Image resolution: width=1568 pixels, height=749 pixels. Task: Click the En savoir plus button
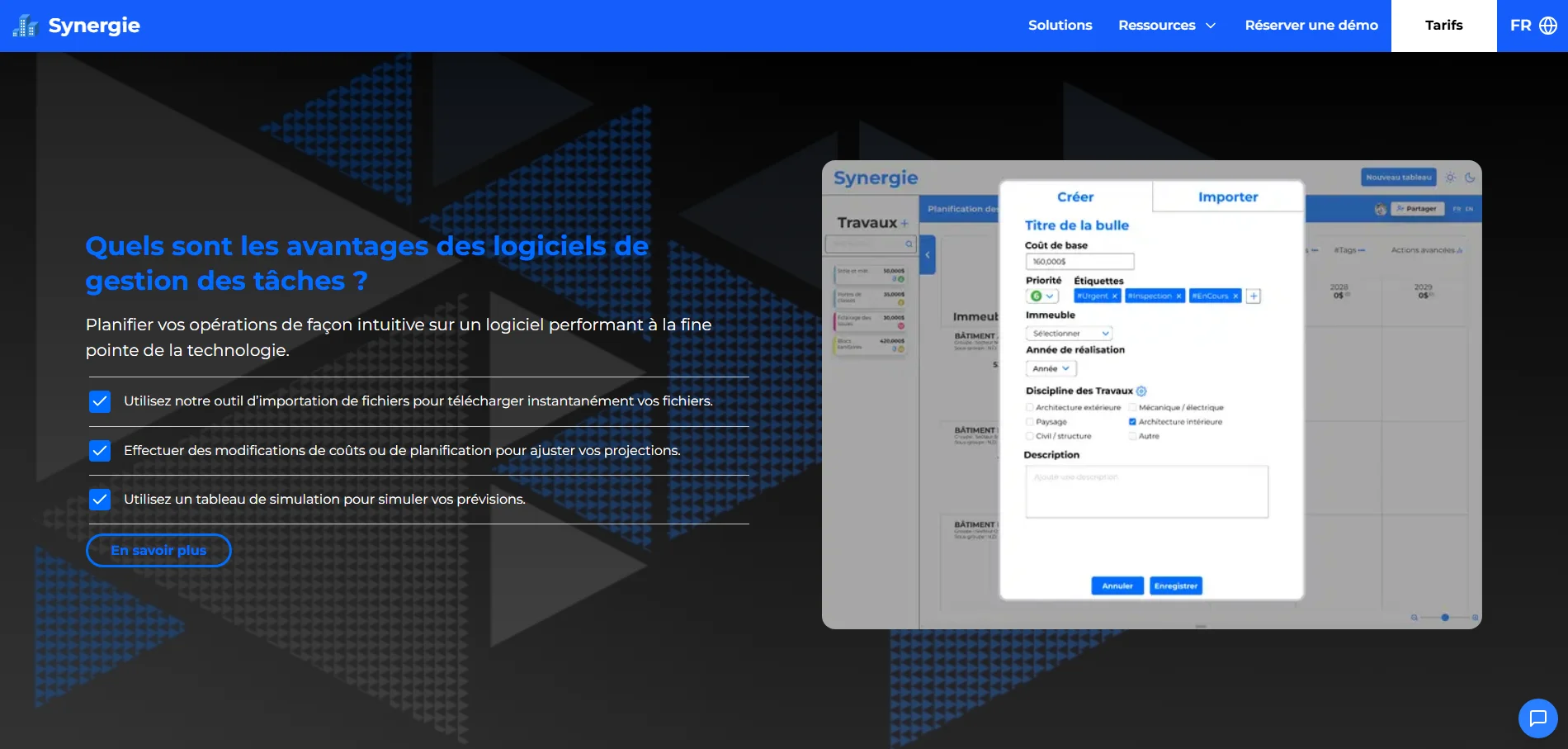[158, 550]
